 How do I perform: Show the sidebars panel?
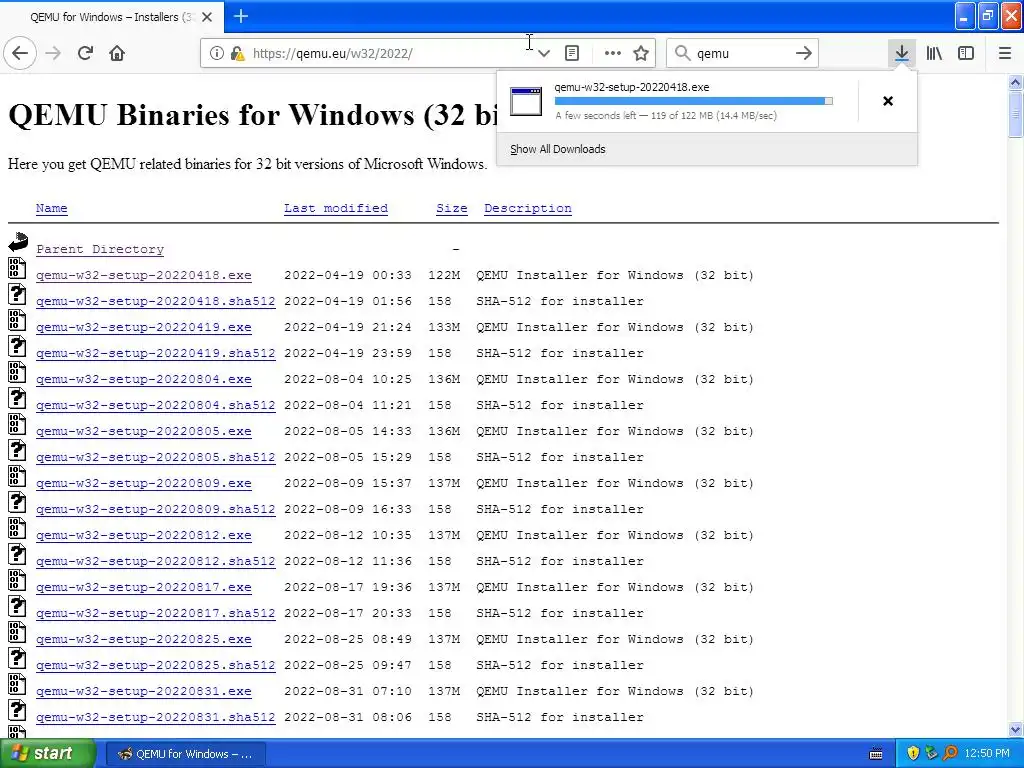click(966, 53)
